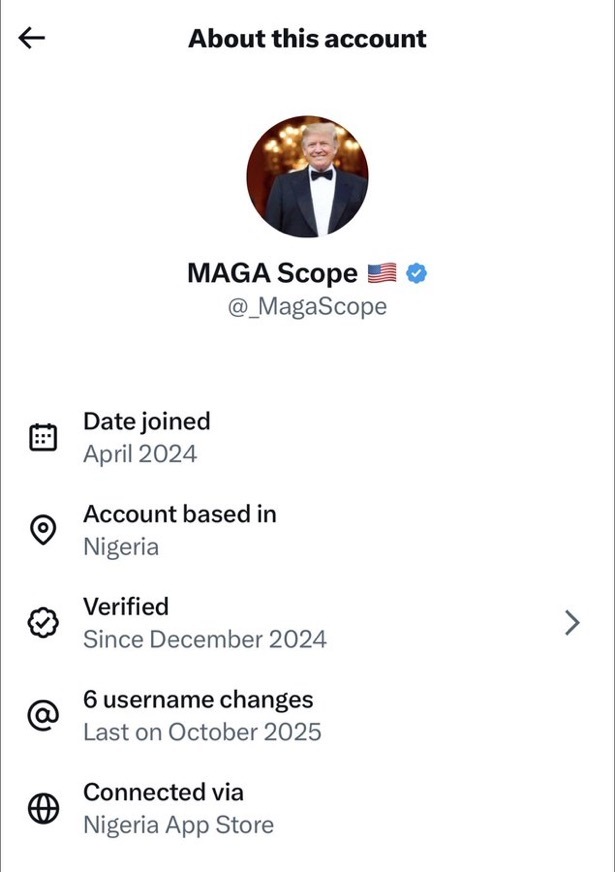Click the Account based in label
Screen dimensions: 615x872
[179, 514]
